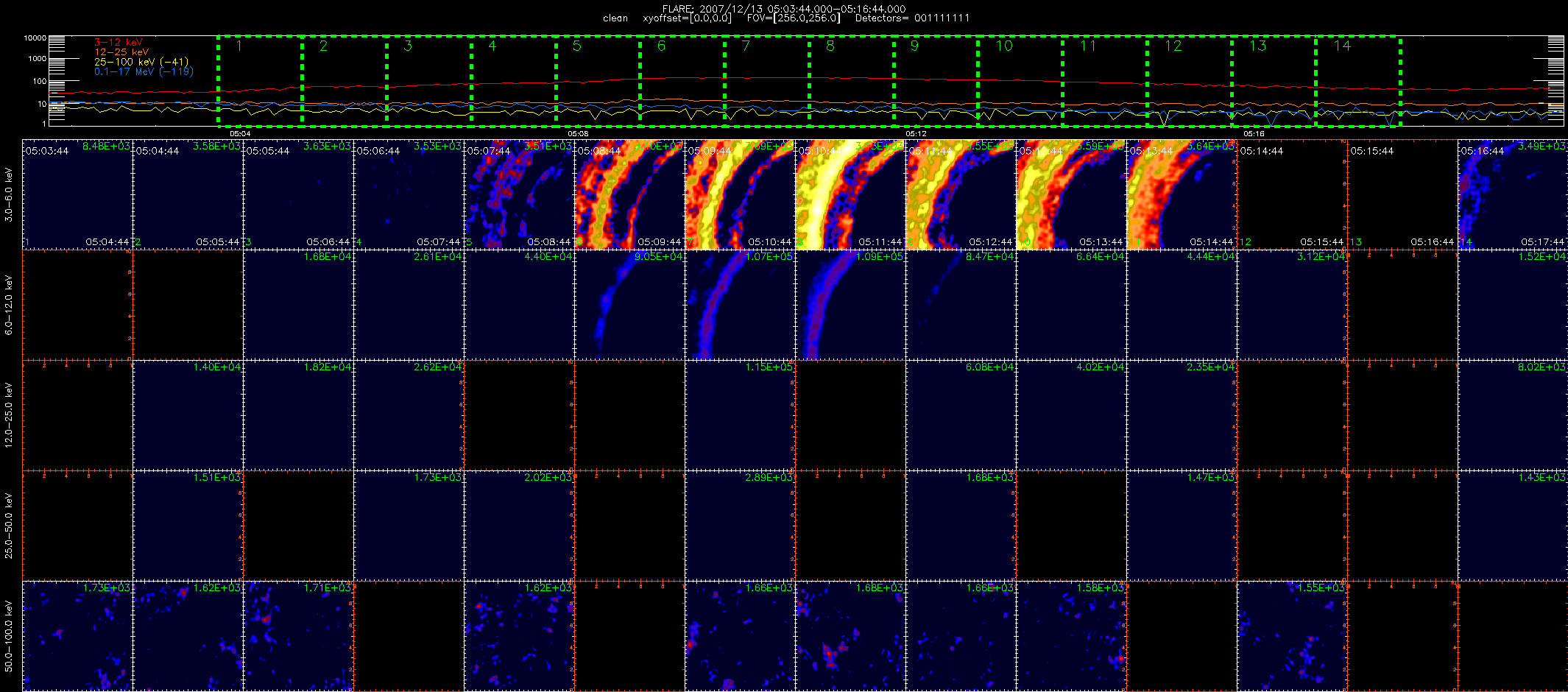The image size is (1568, 692).
Task: Open the 6-12 keV image labeled 9.05E+04
Action: coord(629,305)
